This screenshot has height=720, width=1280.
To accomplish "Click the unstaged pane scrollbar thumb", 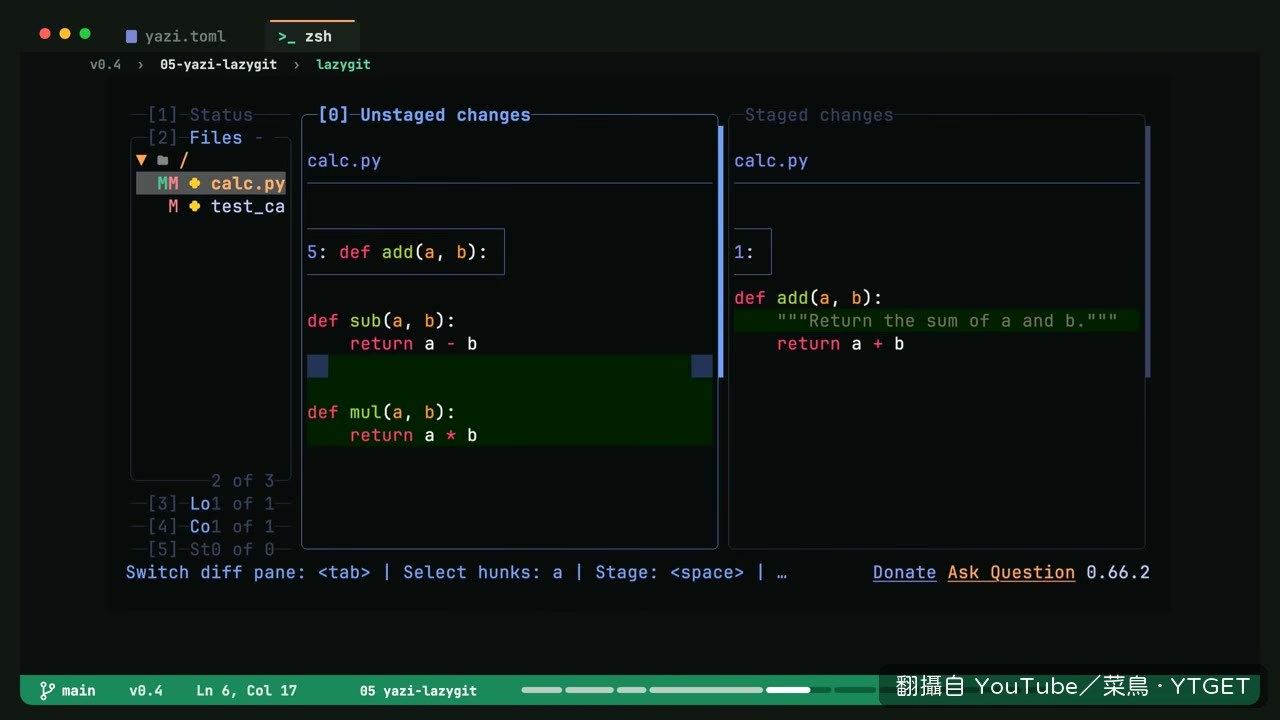I will tap(720, 251).
